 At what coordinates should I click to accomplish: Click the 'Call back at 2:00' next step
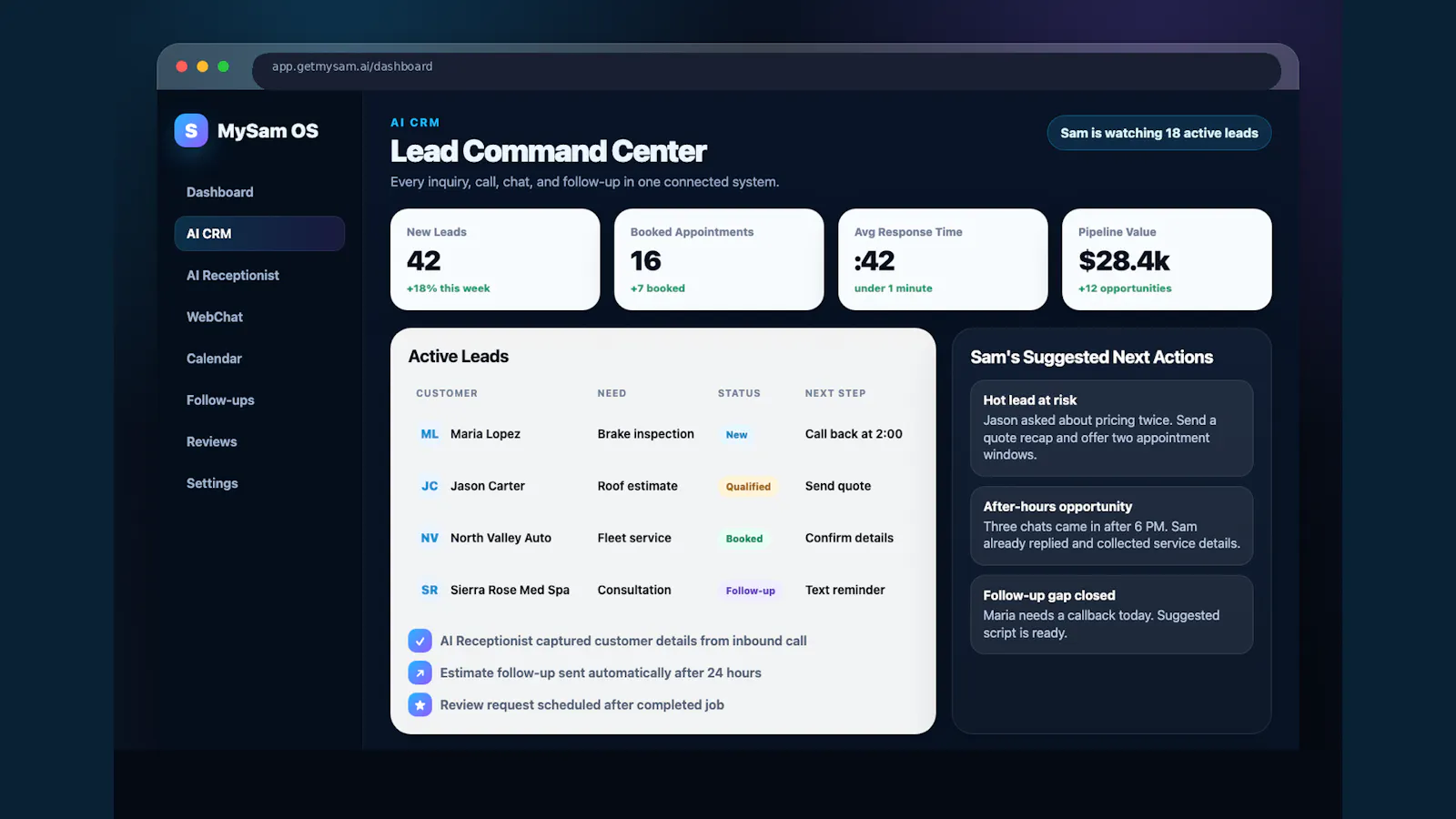point(854,434)
